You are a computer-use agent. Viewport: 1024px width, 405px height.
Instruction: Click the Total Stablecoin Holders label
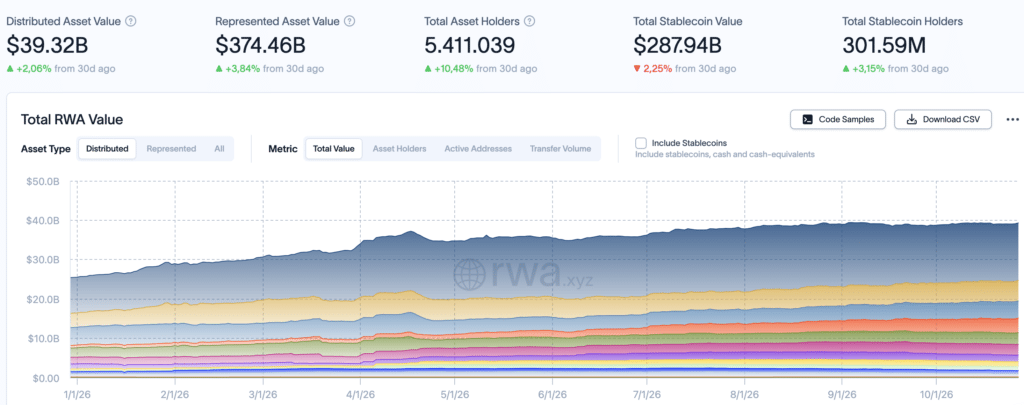[902, 21]
